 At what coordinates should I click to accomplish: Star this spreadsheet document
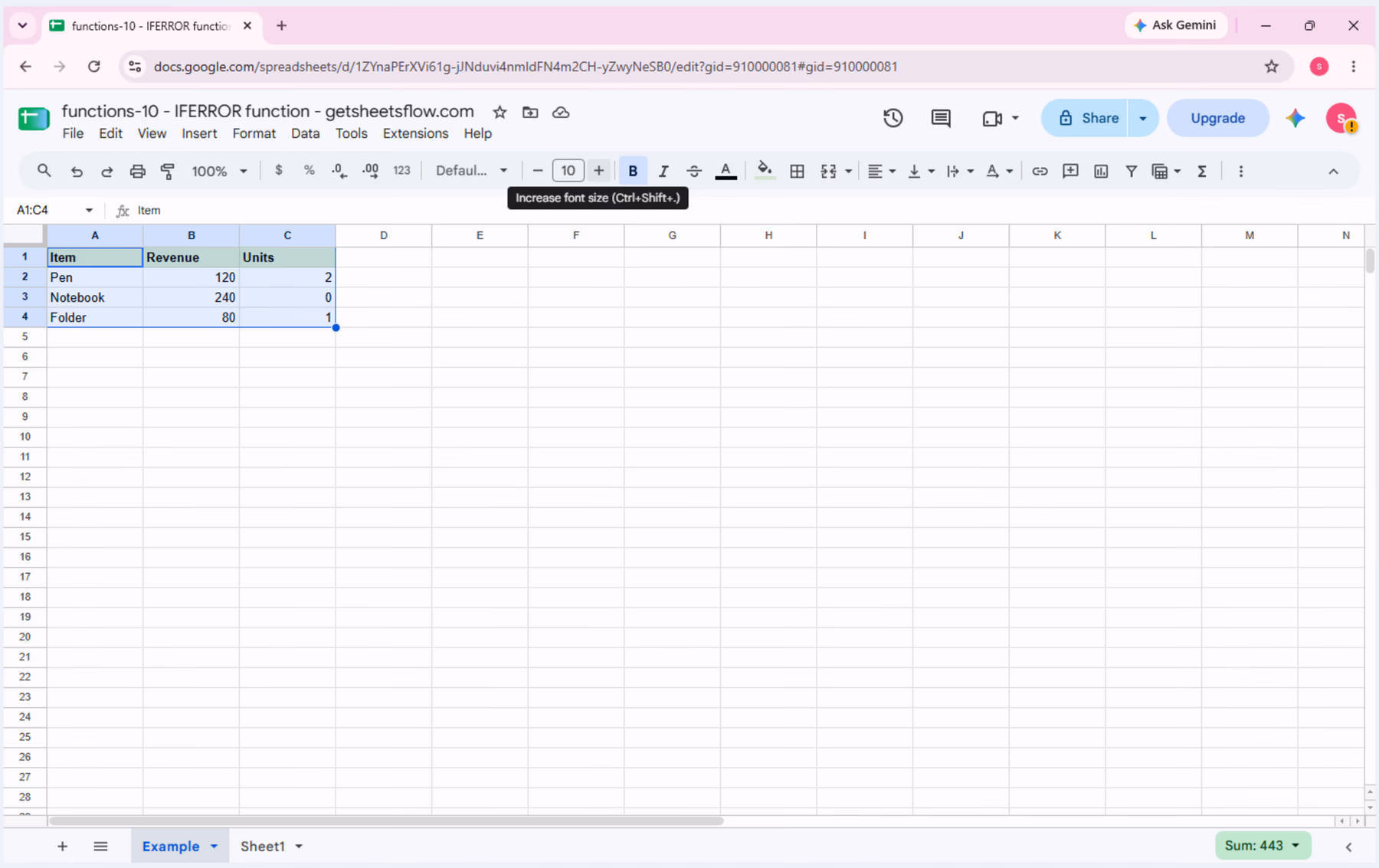pos(500,113)
